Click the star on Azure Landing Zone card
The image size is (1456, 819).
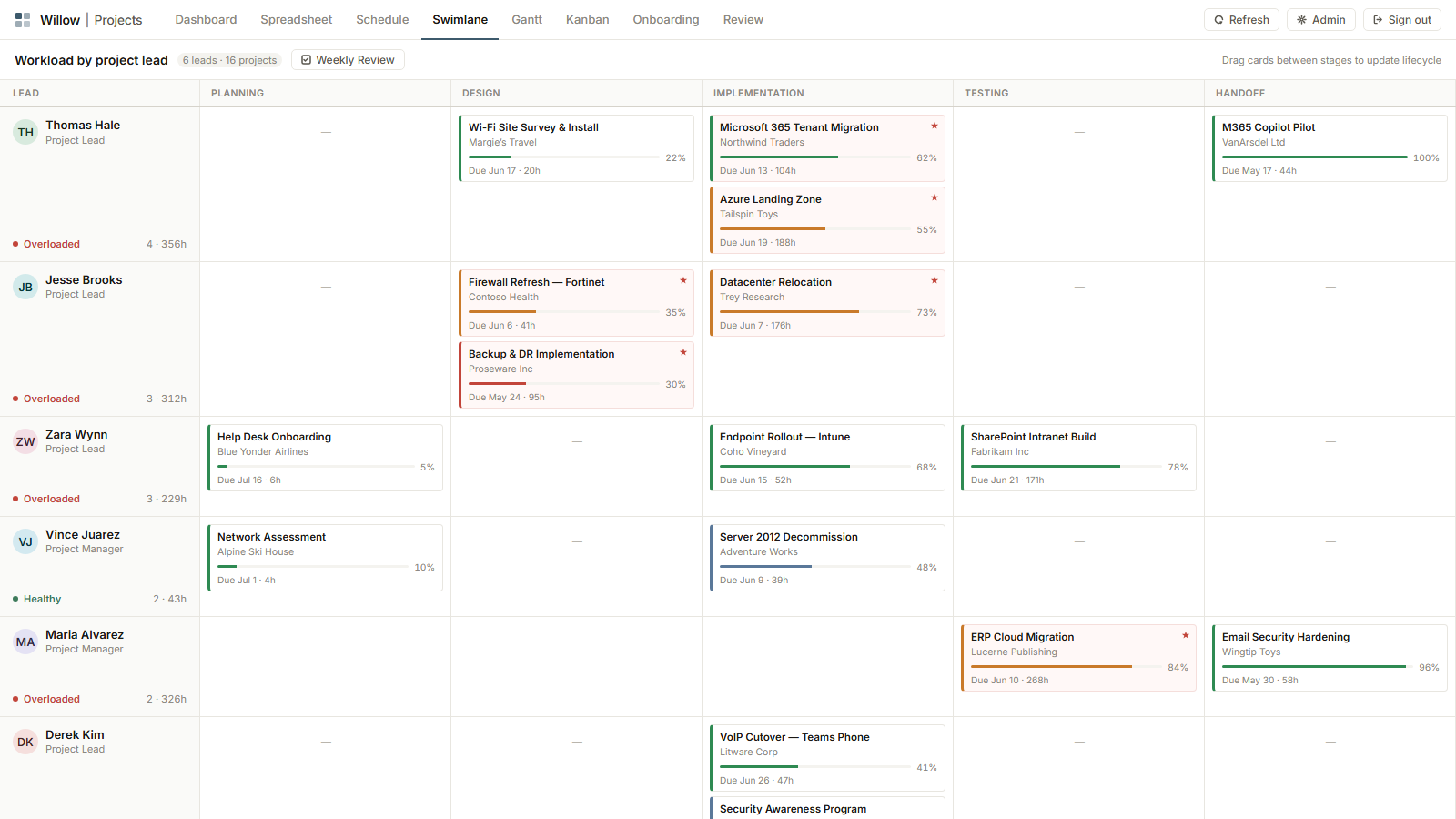pyautogui.click(x=934, y=197)
